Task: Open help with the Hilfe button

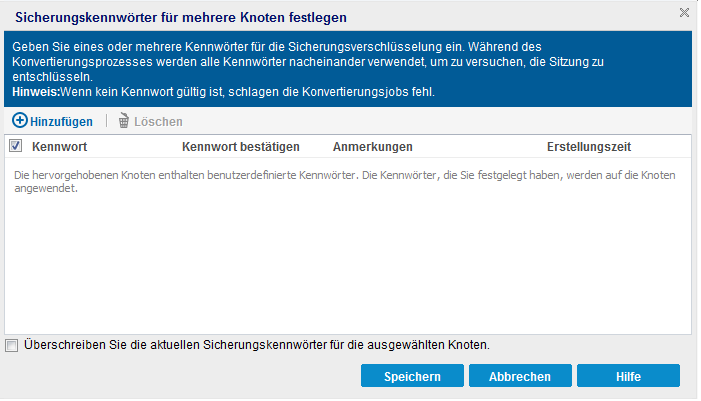Action: [629, 376]
